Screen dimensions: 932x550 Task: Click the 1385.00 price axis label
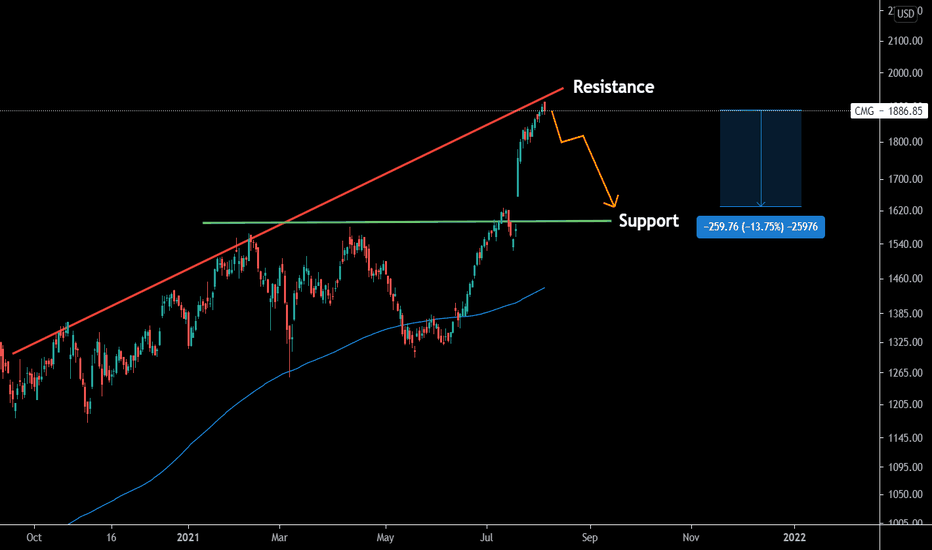905,313
